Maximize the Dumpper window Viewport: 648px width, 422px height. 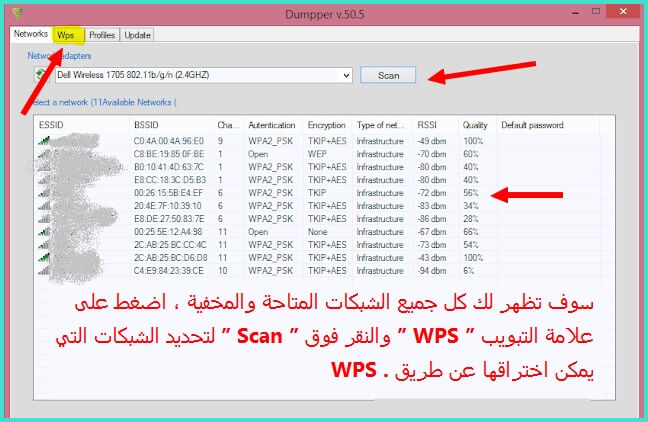(596, 12)
